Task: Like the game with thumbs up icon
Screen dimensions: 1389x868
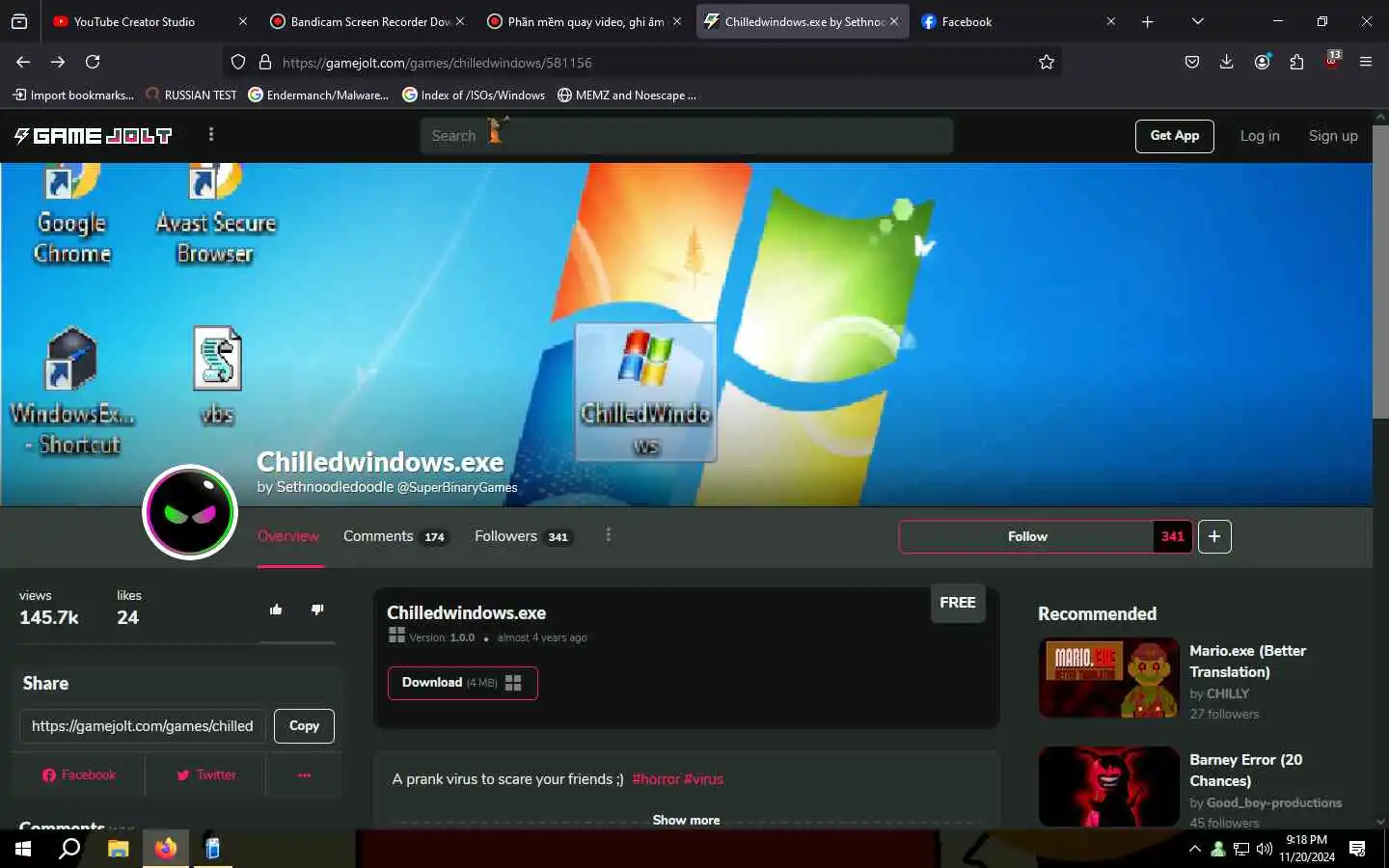Action: tap(276, 610)
